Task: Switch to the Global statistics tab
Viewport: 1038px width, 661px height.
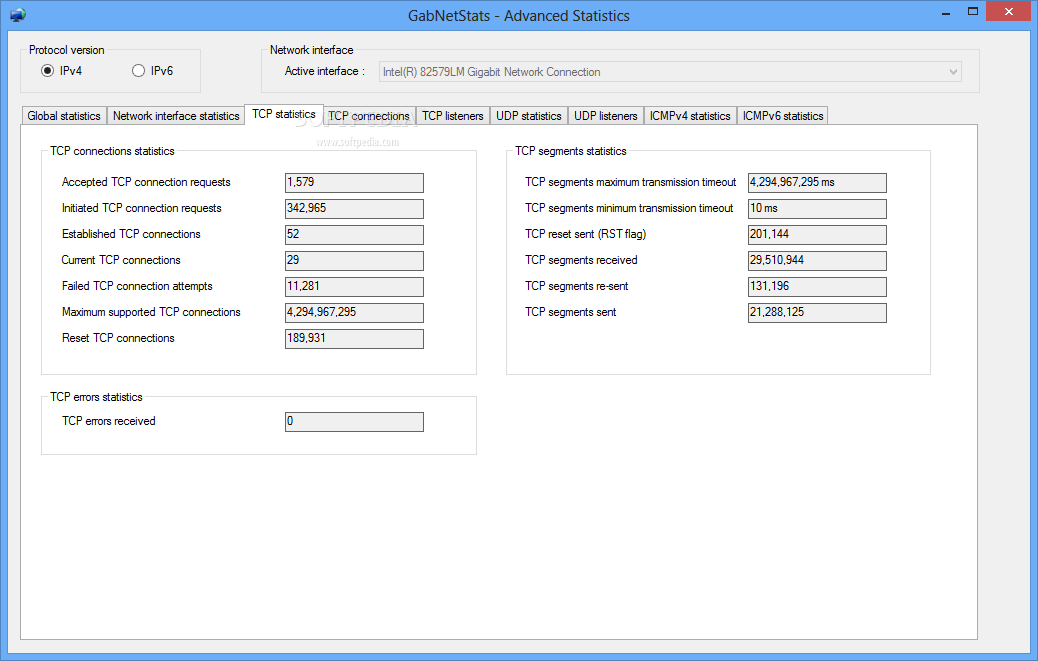Action: [x=64, y=116]
